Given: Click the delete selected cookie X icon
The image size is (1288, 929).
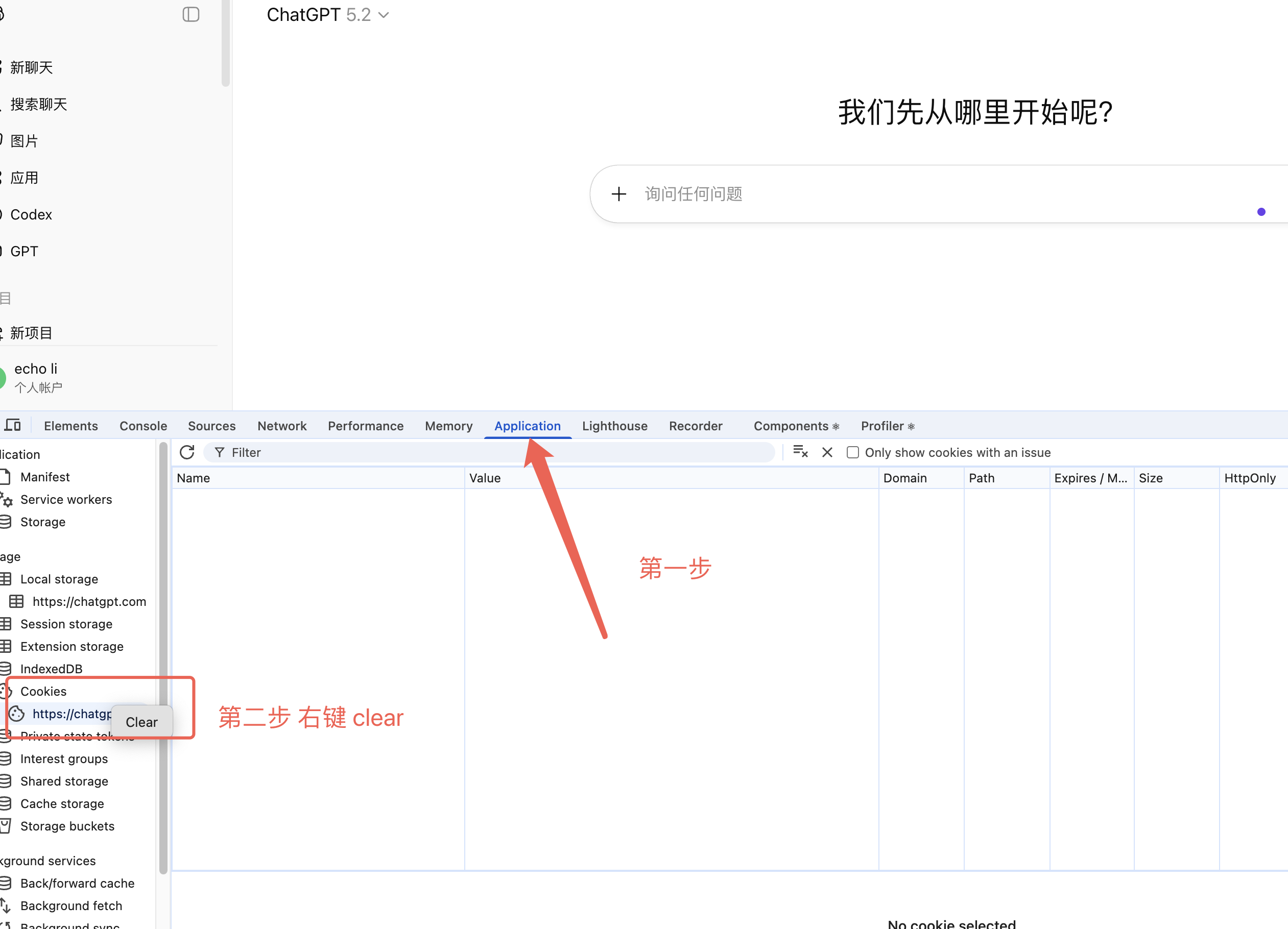Looking at the screenshot, I should click(827, 452).
